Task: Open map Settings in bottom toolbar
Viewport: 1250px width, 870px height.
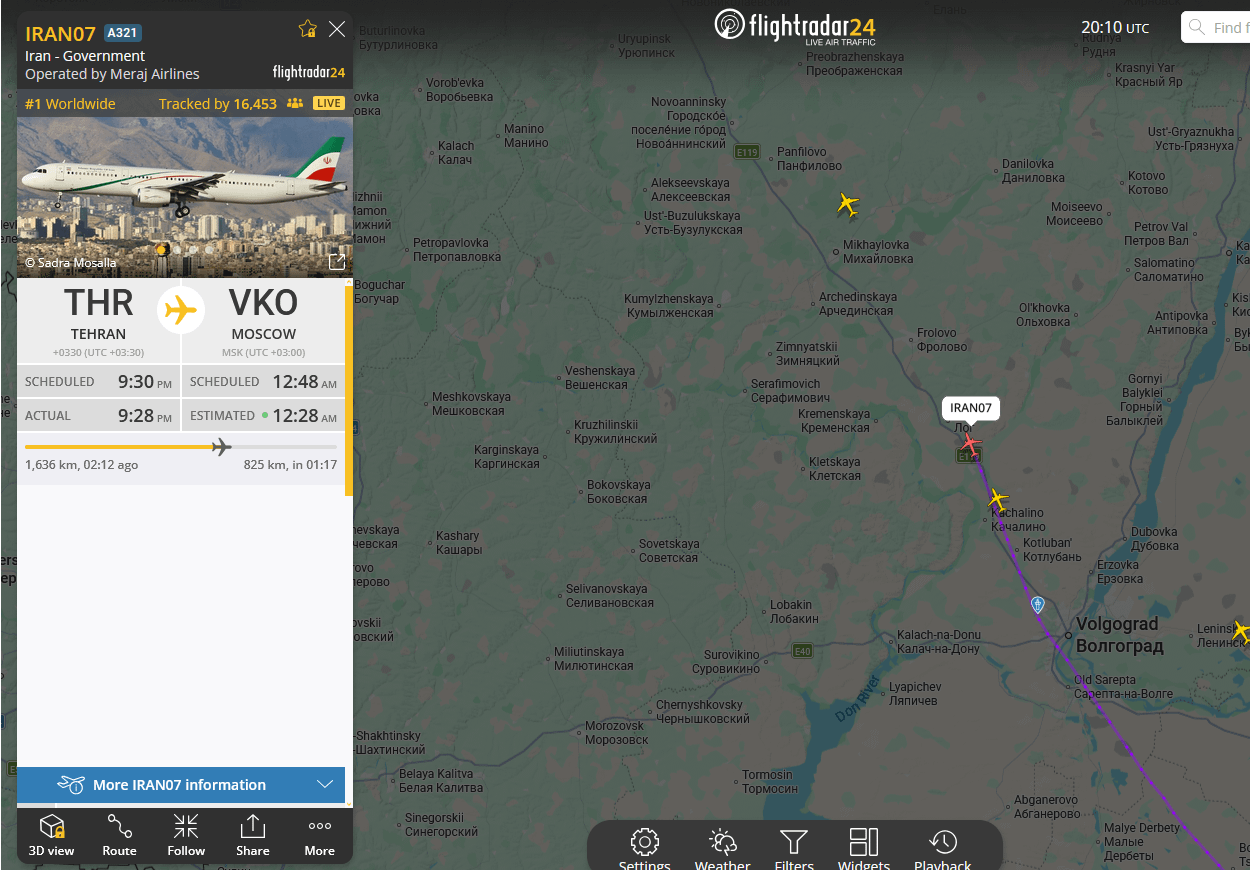Action: pyautogui.click(x=645, y=848)
